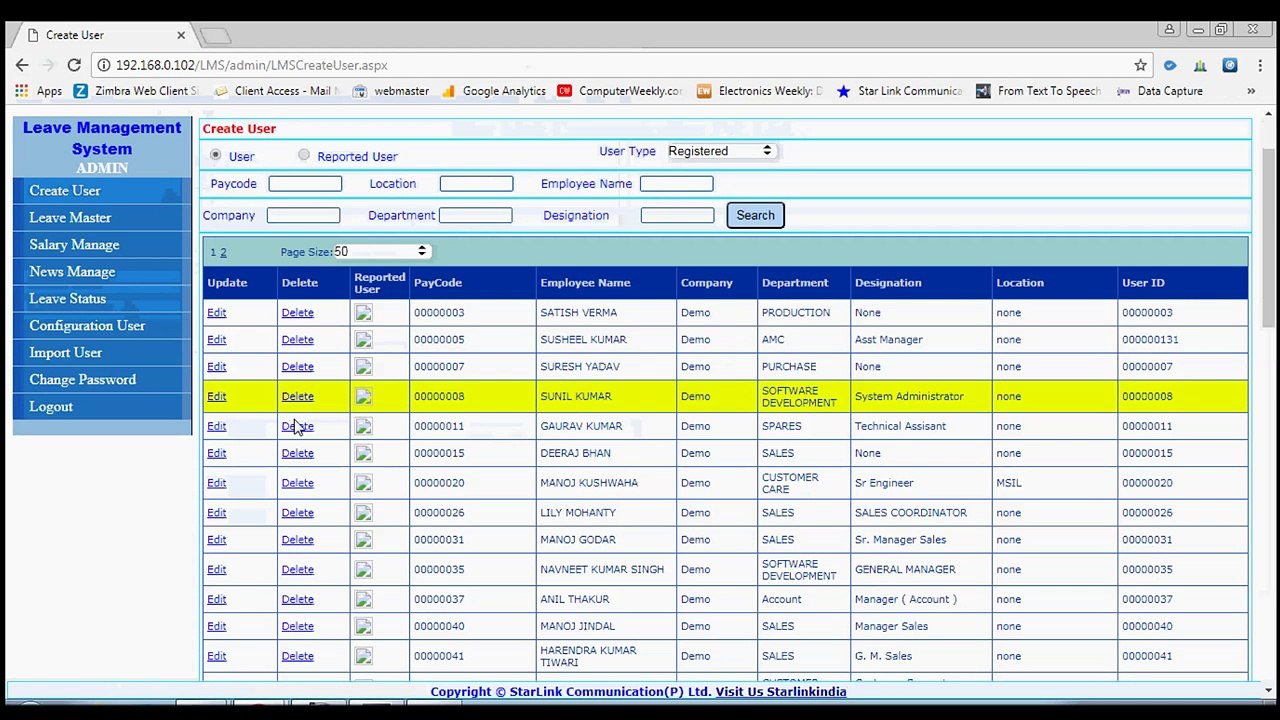
Task: Open Salary Manage in the sidebar
Action: 74,245
